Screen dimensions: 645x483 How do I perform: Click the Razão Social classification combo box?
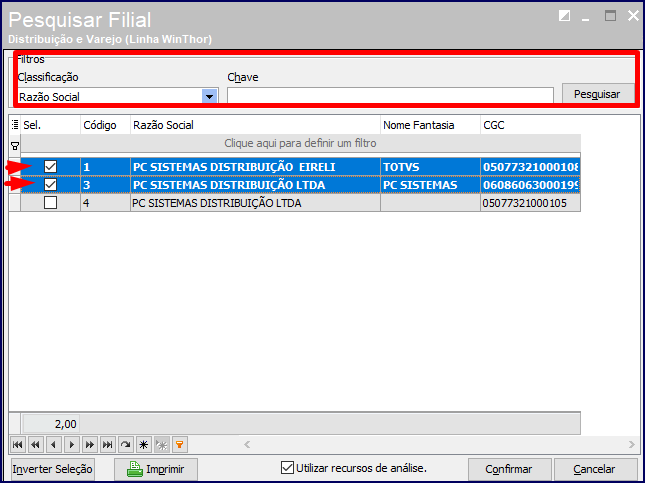[x=118, y=97]
